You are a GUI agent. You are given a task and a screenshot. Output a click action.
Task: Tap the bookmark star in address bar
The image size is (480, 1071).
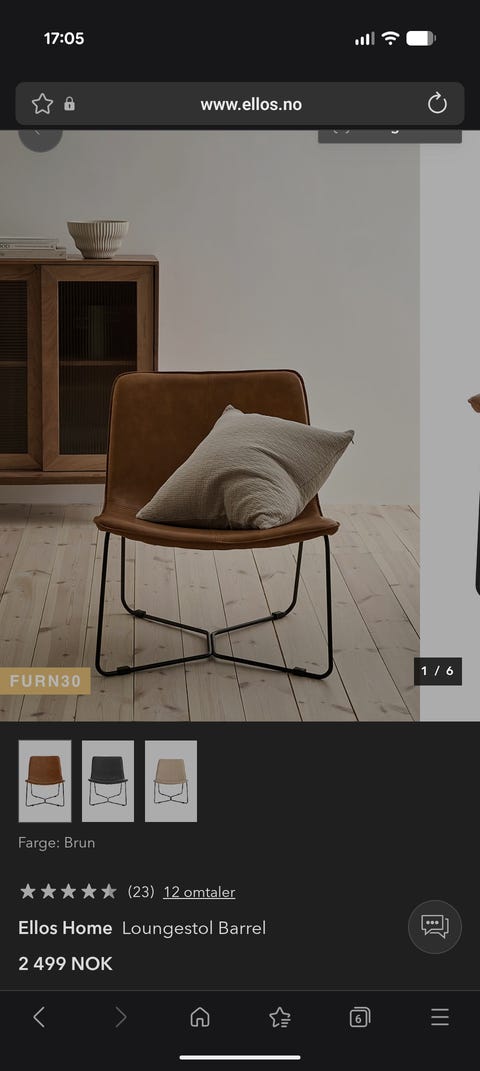tap(42, 104)
